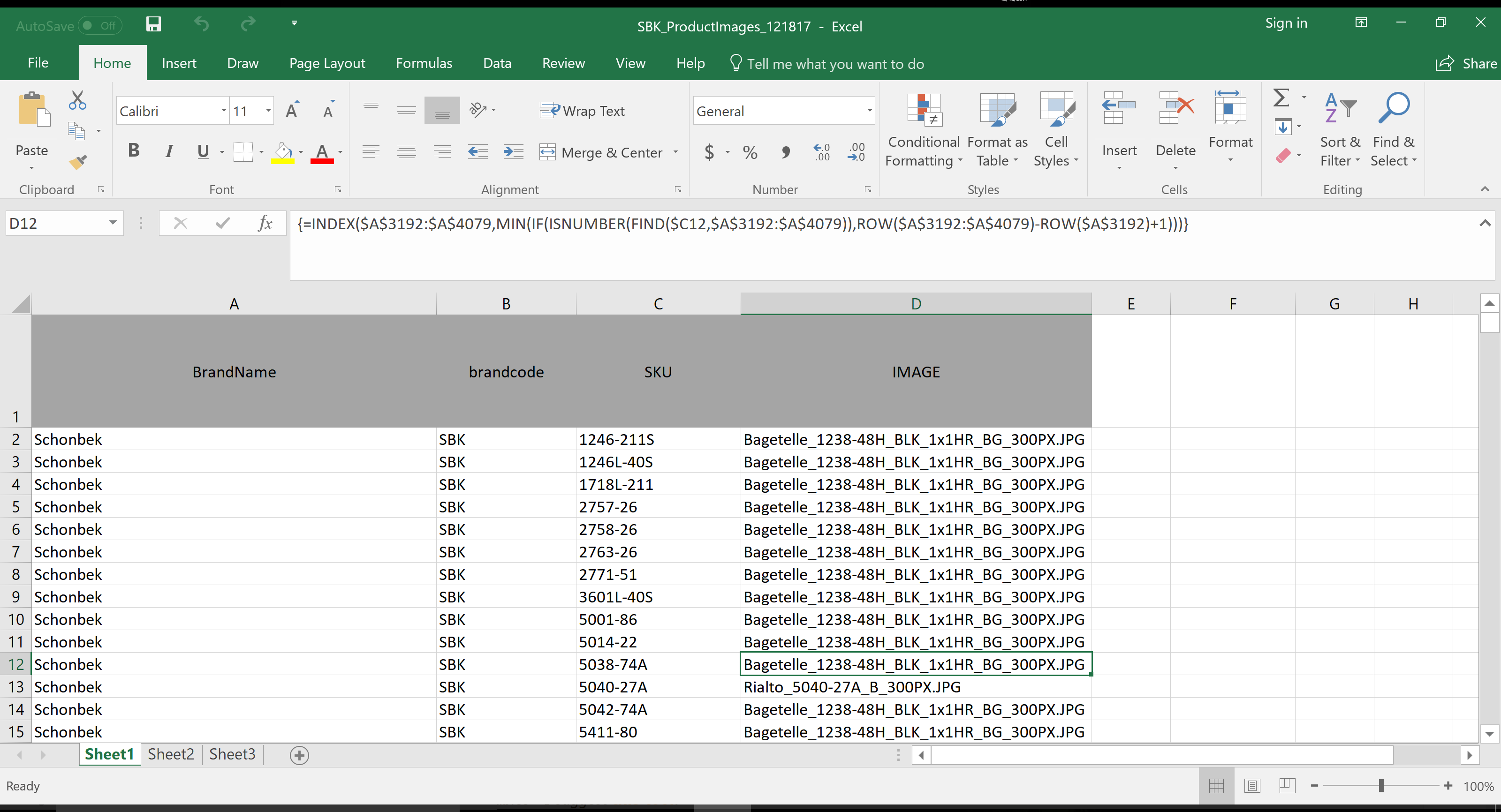Screen dimensions: 1501x812
Task: Toggle Wrap Text on selected cell
Action: [582, 111]
